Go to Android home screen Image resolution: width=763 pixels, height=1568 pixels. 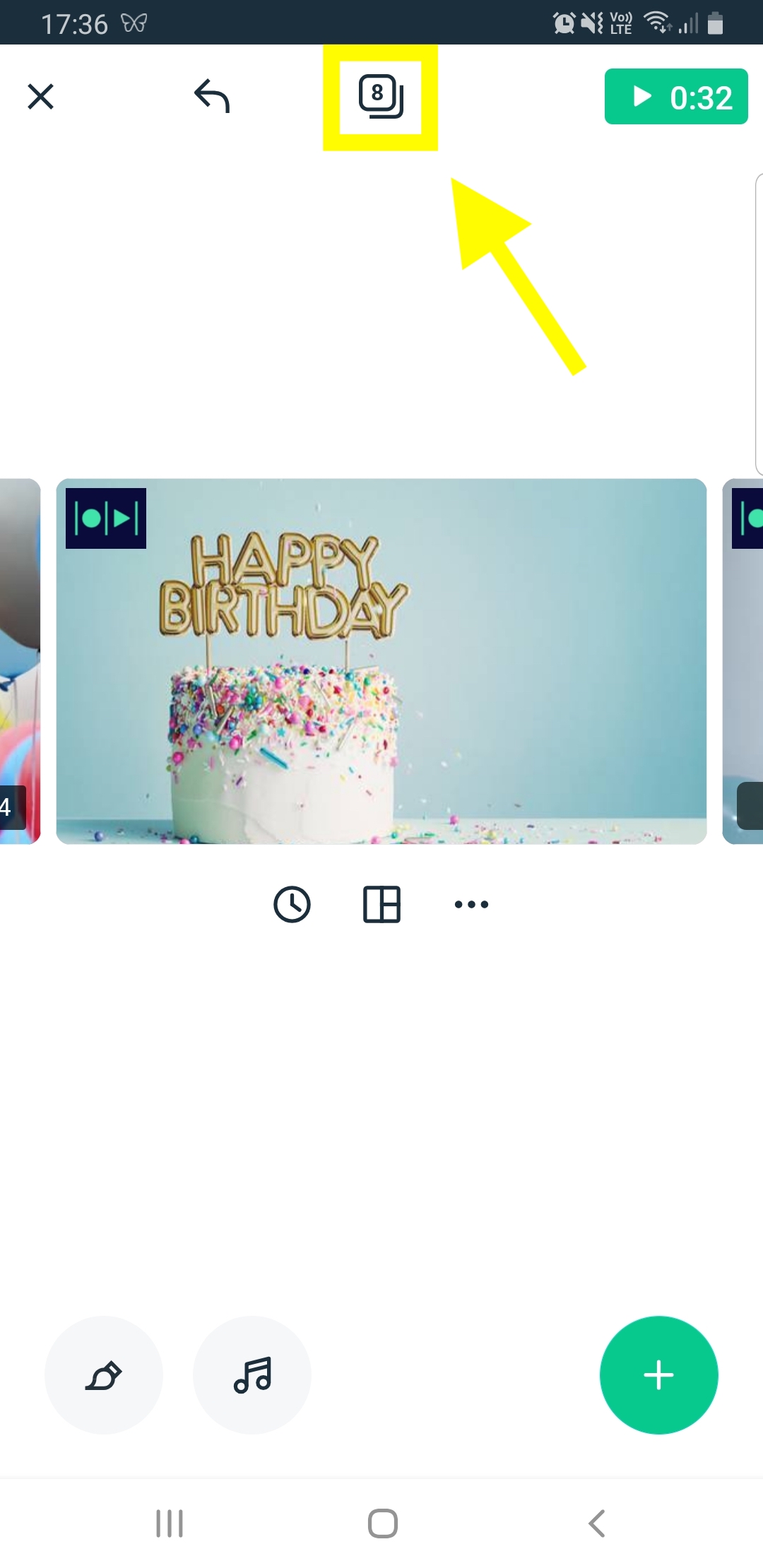tap(382, 1524)
